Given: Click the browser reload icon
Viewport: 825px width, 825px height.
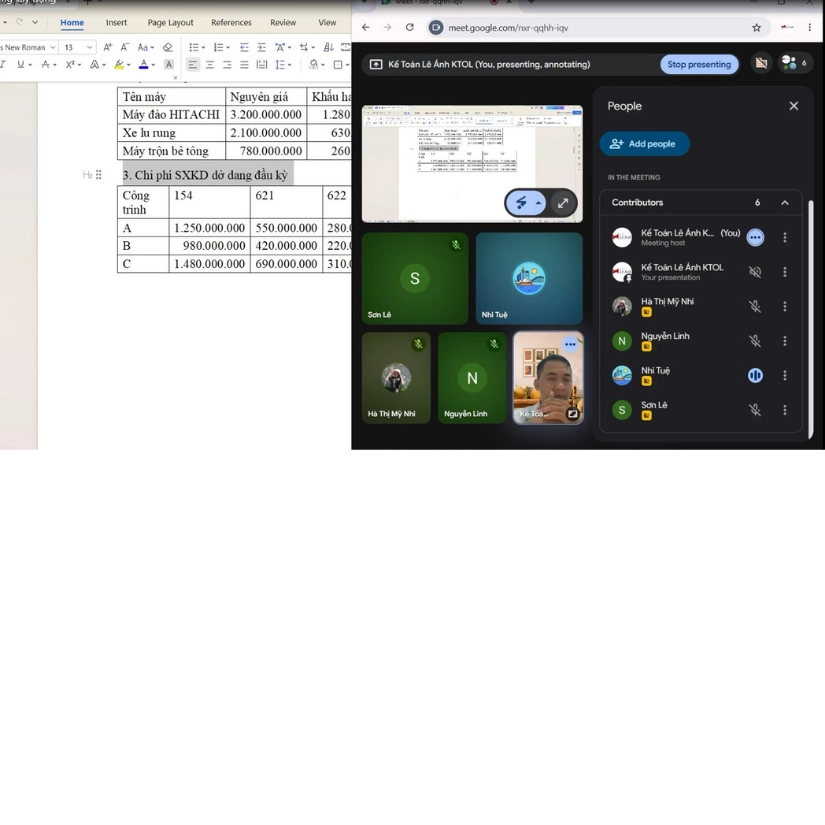Looking at the screenshot, I should pos(410,27).
